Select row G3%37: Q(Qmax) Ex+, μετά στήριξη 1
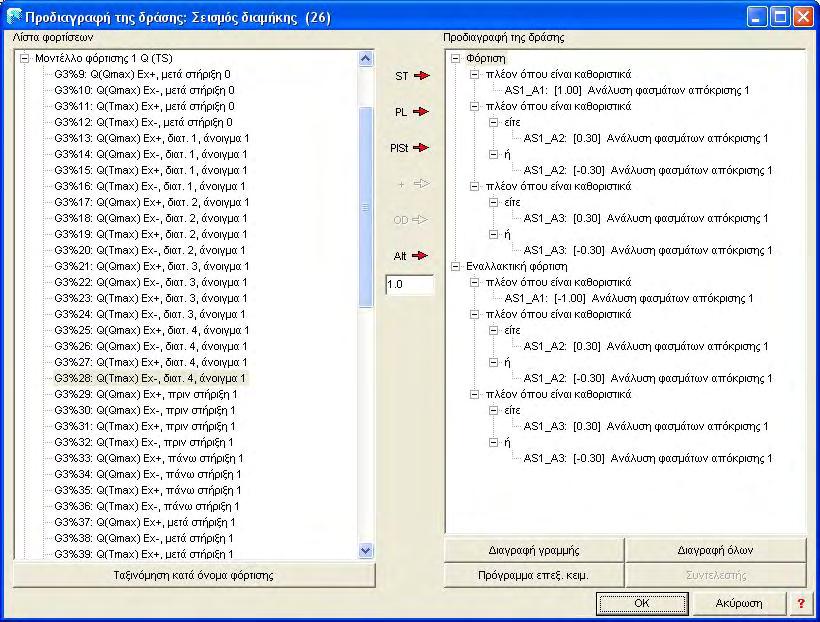Image resolution: width=820 pixels, height=622 pixels. [x=144, y=523]
